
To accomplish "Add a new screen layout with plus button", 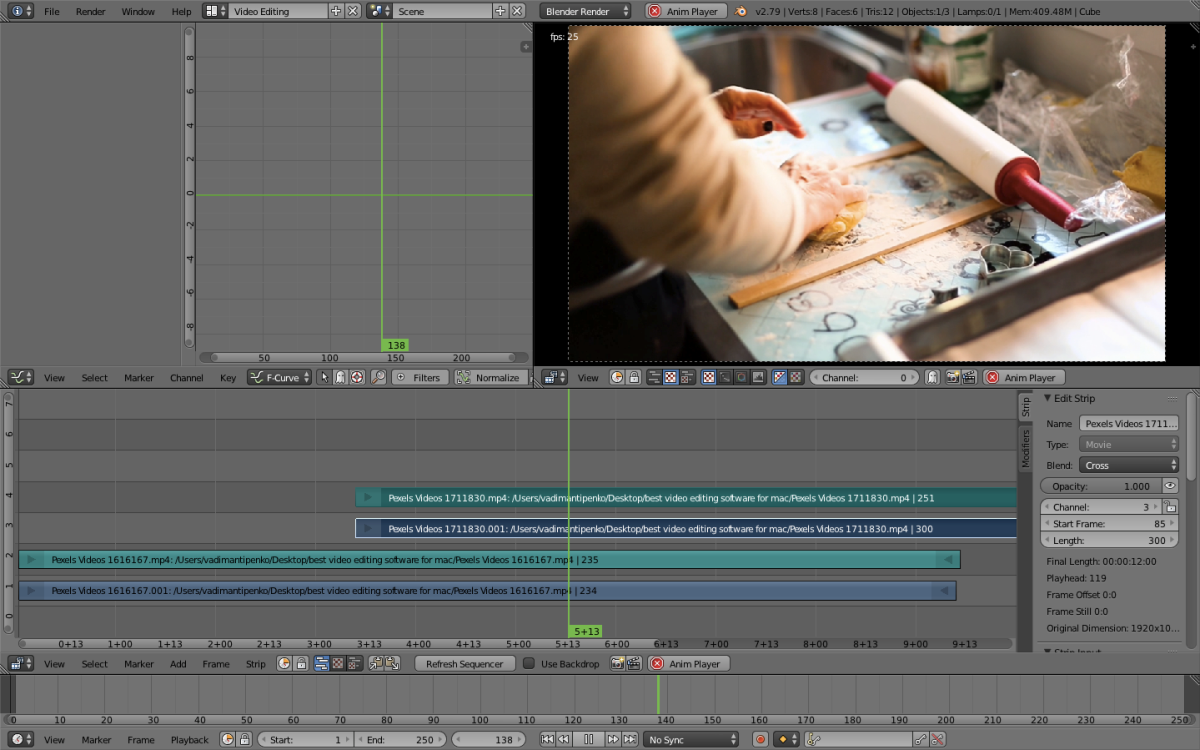I will pos(336,11).
